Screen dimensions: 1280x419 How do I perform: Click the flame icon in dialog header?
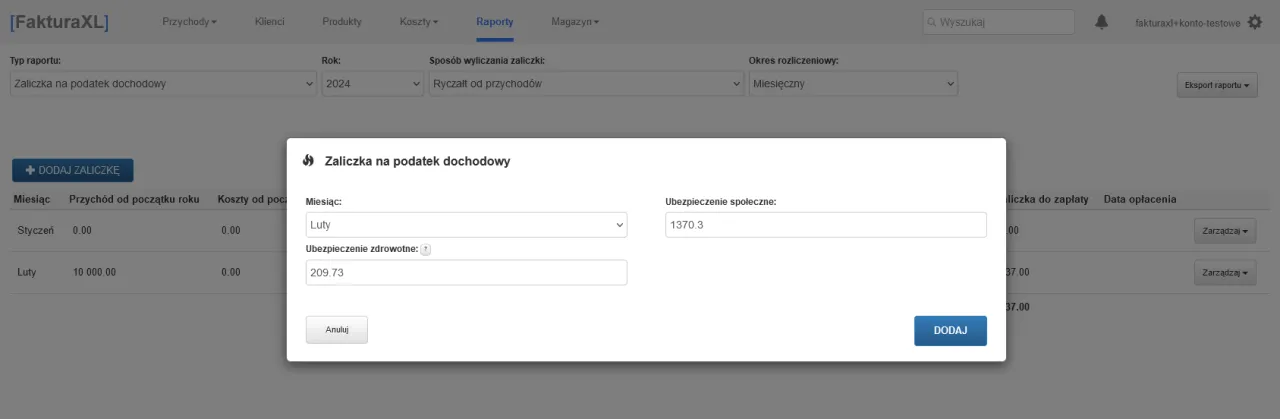(x=309, y=161)
